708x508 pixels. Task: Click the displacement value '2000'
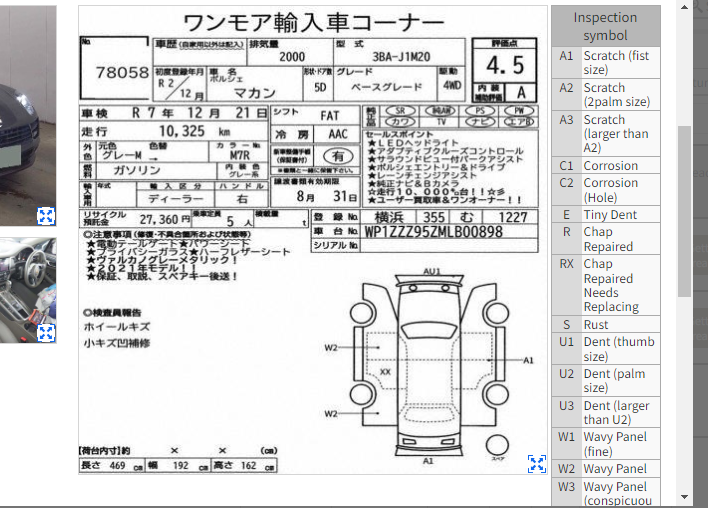click(x=292, y=57)
